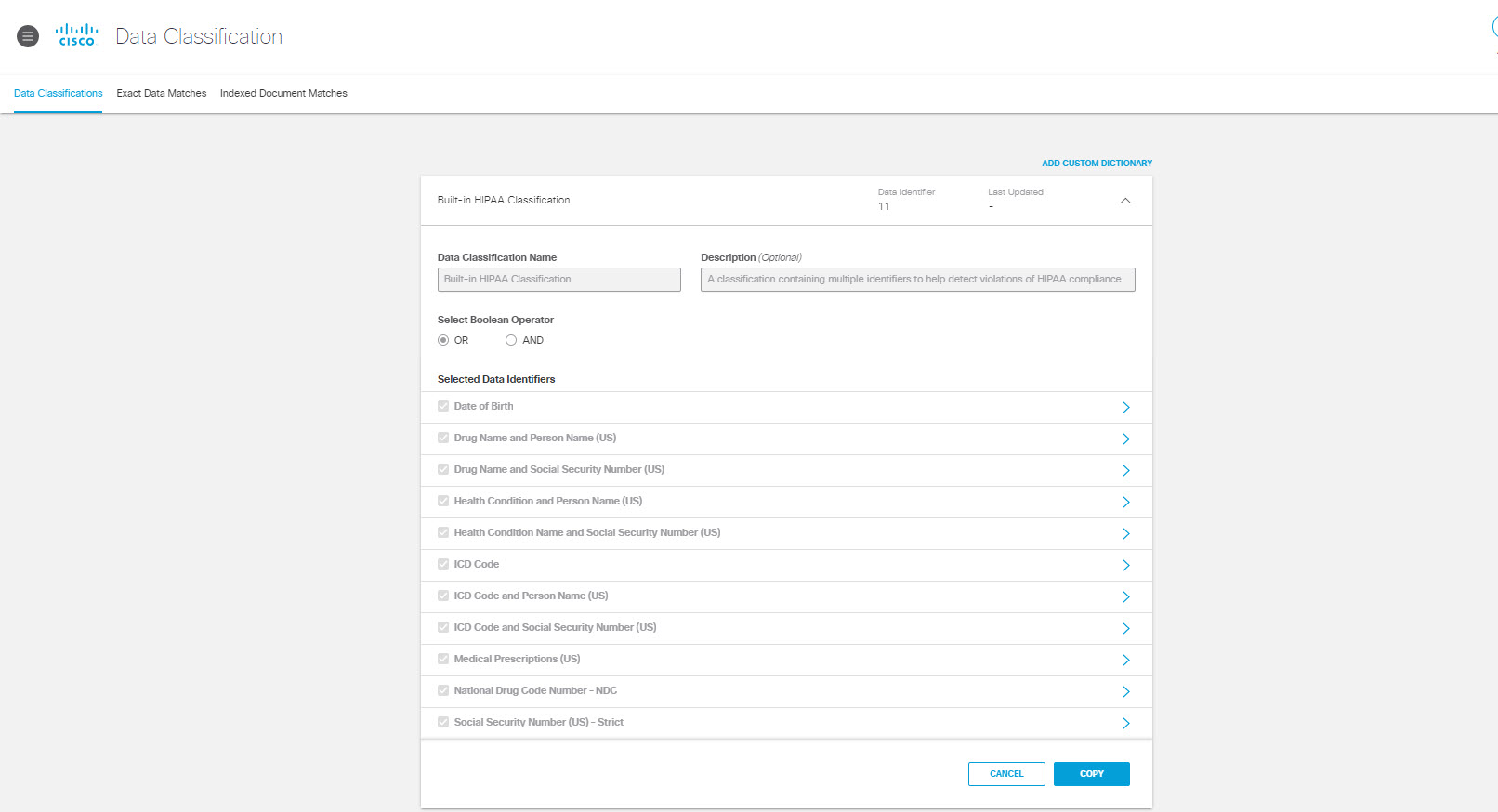The height and width of the screenshot is (812, 1498).
Task: Toggle ICD Code and Person Name checkbox
Action: [443, 596]
